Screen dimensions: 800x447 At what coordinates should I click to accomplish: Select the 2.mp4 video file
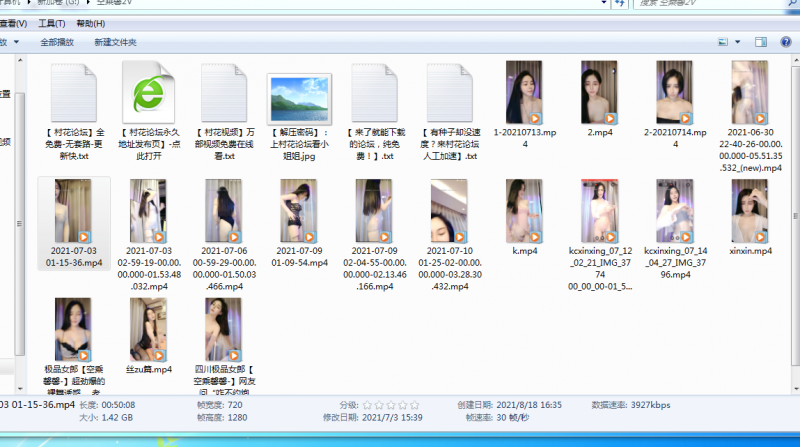(x=600, y=98)
